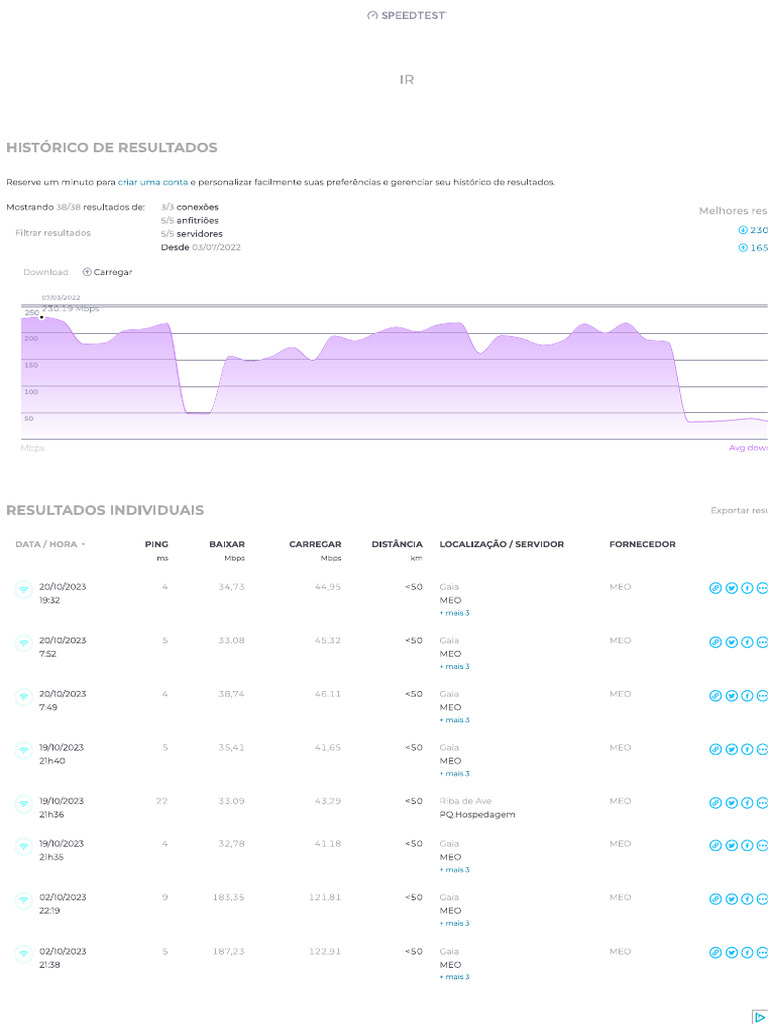The height and width of the screenshot is (1024, 768).
Task: Sort results by Data / Hora column
Action: tap(50, 545)
